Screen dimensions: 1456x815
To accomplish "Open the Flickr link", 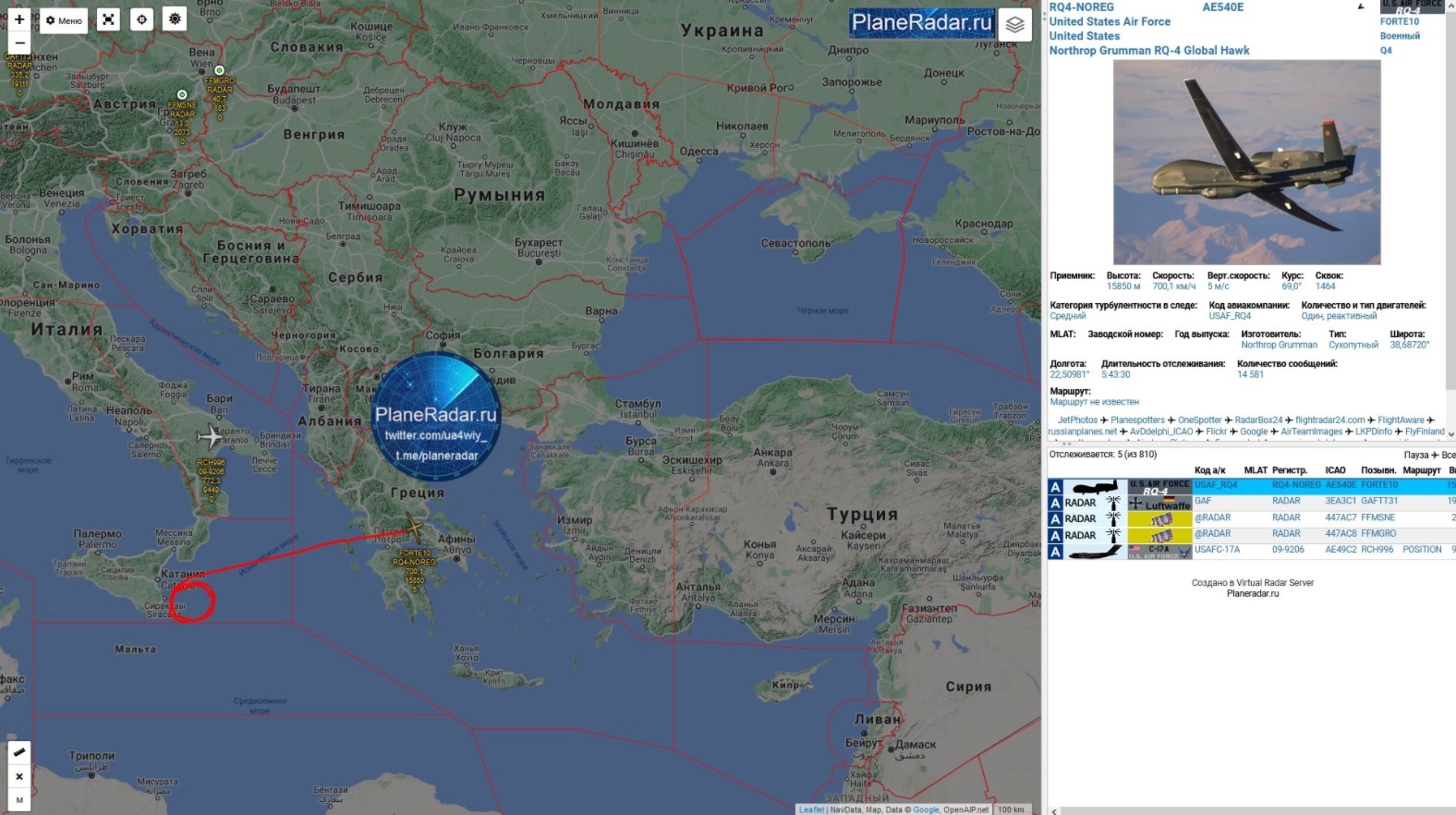I will (x=1216, y=432).
